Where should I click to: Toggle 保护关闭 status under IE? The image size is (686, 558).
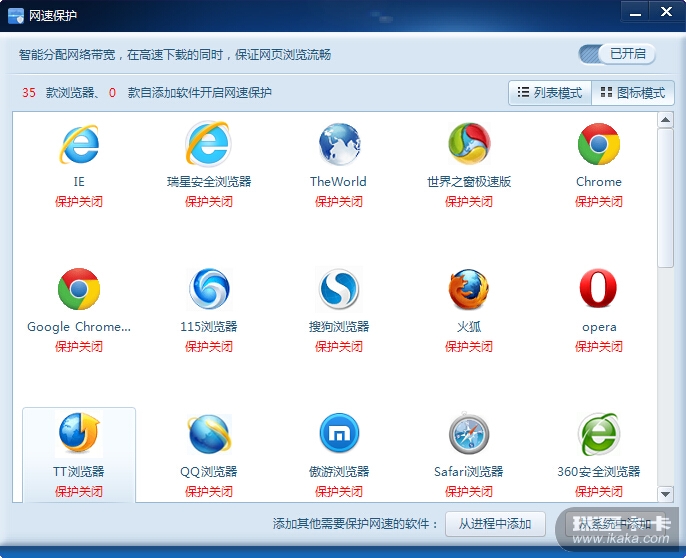[79, 202]
